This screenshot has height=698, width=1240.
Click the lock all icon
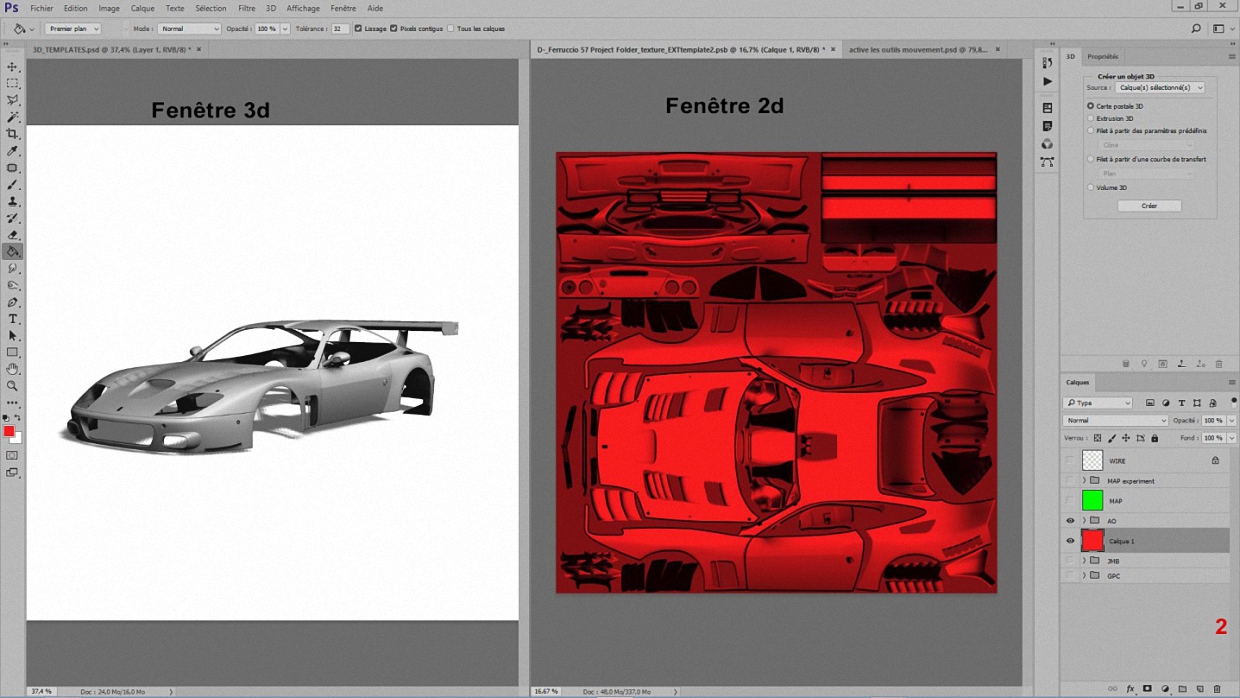[1154, 438]
